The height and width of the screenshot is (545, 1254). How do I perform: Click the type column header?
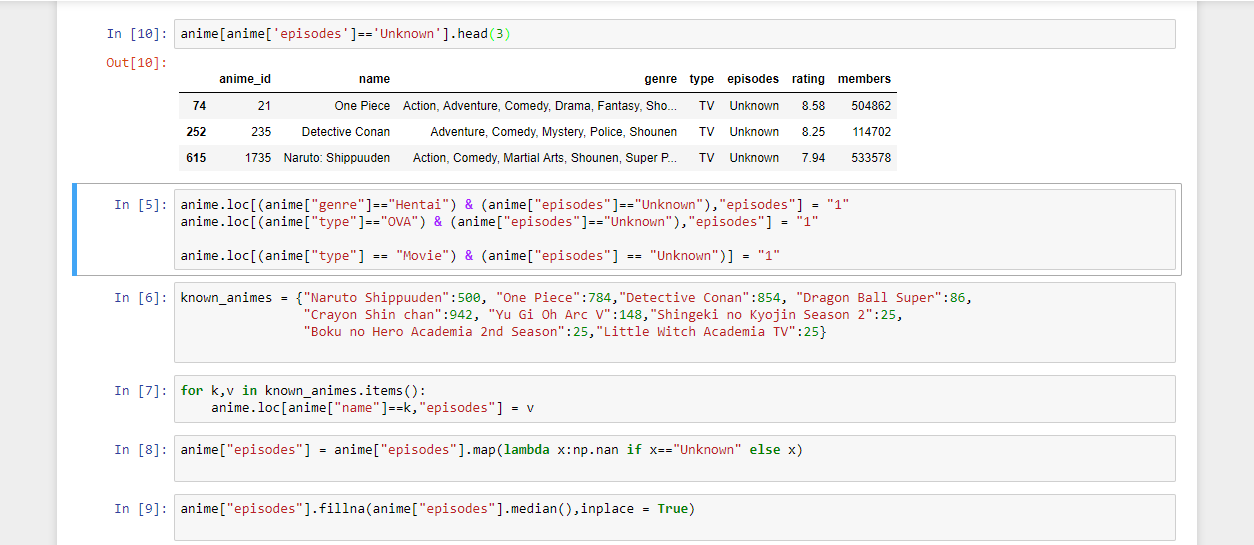(702, 79)
